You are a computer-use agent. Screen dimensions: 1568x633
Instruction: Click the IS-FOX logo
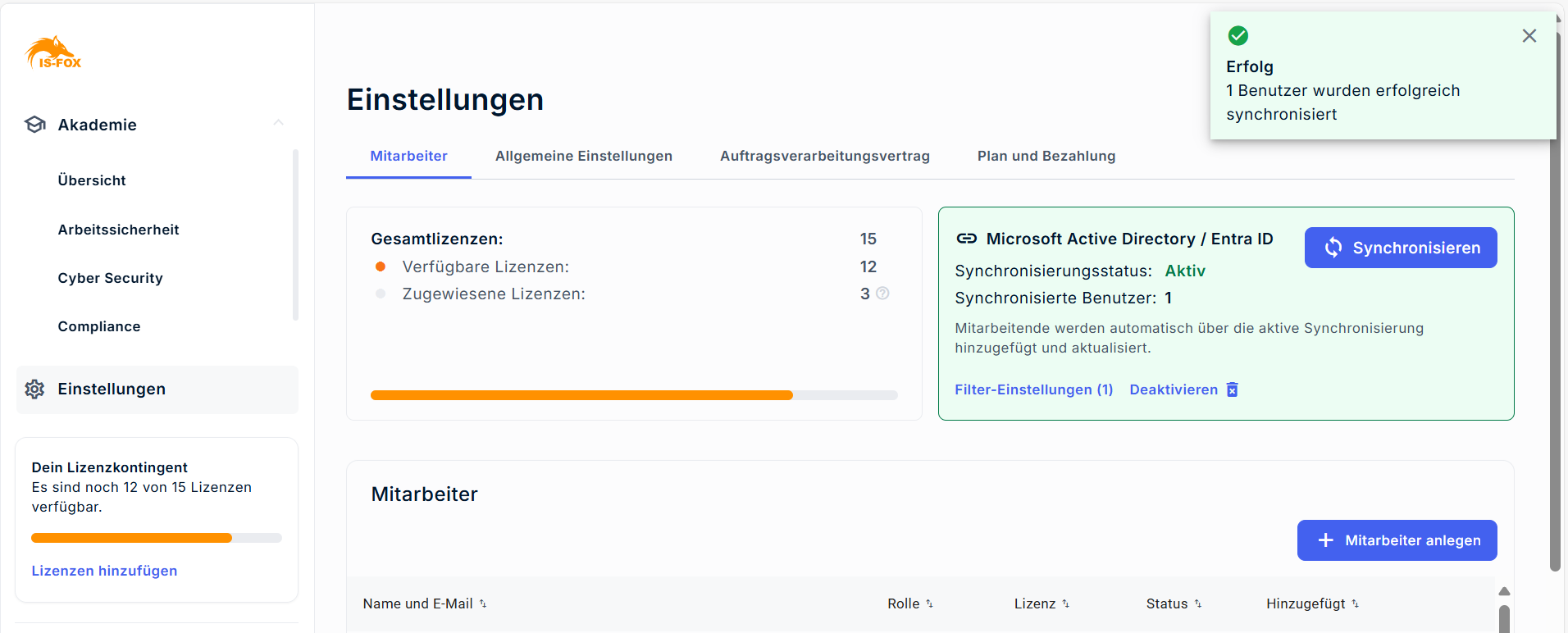54,53
